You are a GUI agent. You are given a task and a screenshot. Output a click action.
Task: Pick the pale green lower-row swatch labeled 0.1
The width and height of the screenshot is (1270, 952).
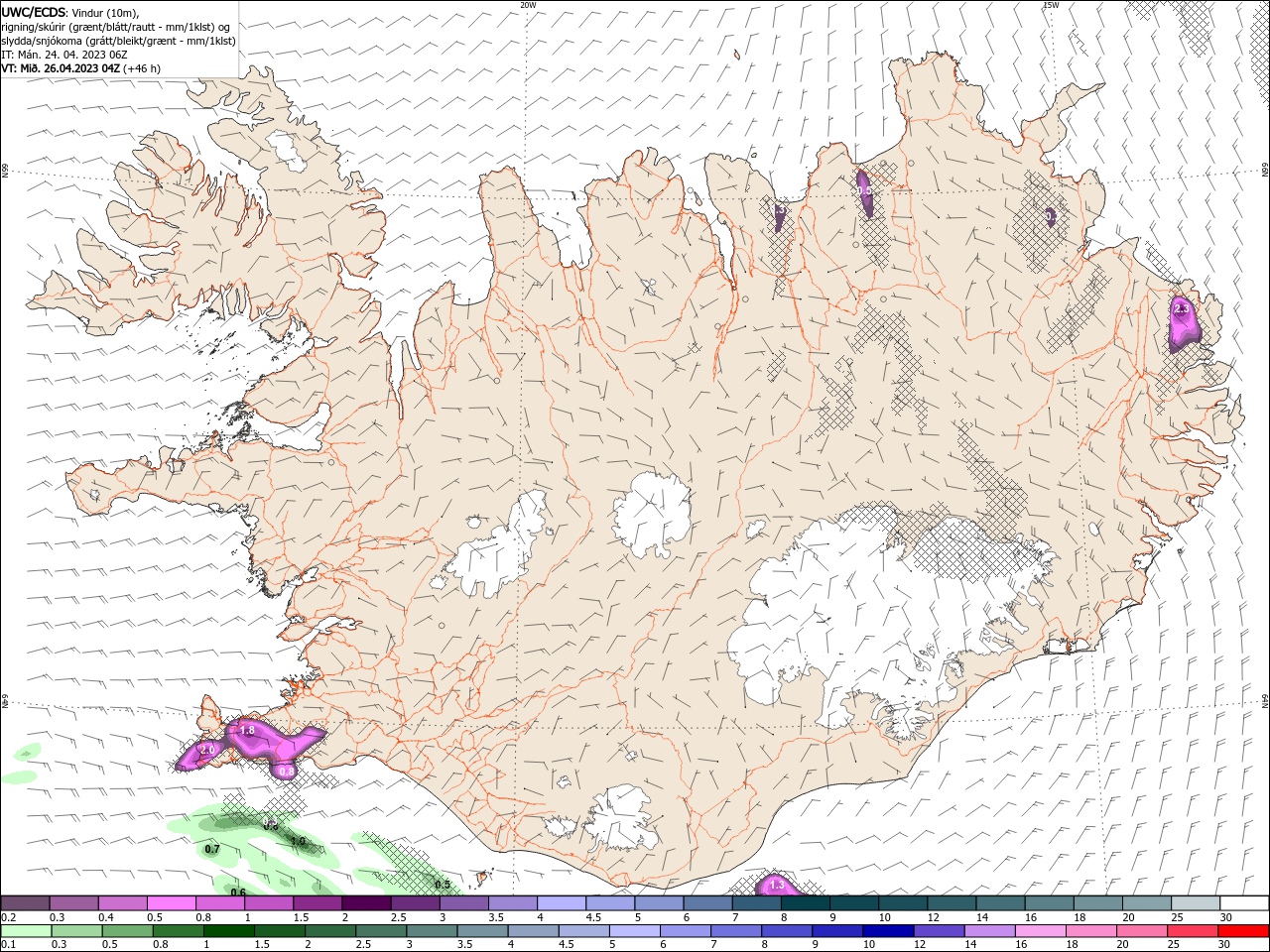pyautogui.click(x=25, y=931)
